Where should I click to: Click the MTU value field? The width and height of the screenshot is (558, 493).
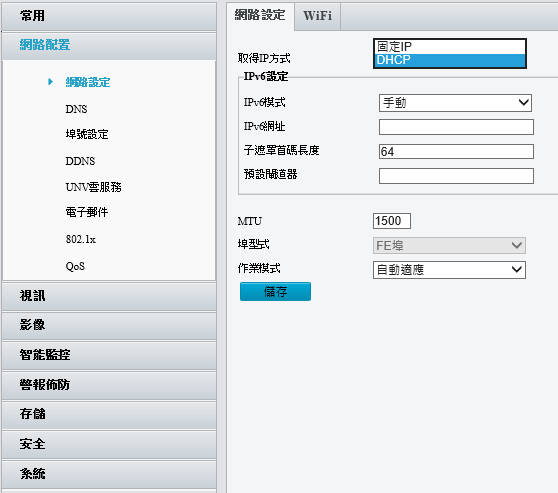pyautogui.click(x=392, y=221)
